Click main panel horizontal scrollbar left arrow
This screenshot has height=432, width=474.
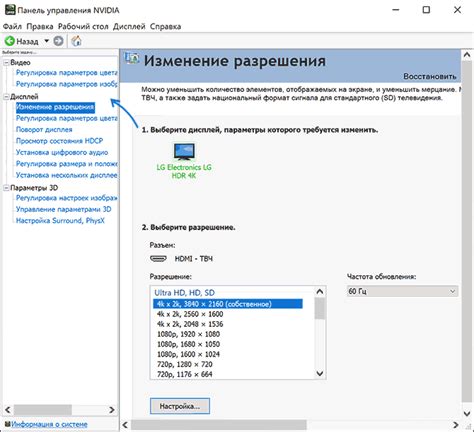[x=125, y=425]
